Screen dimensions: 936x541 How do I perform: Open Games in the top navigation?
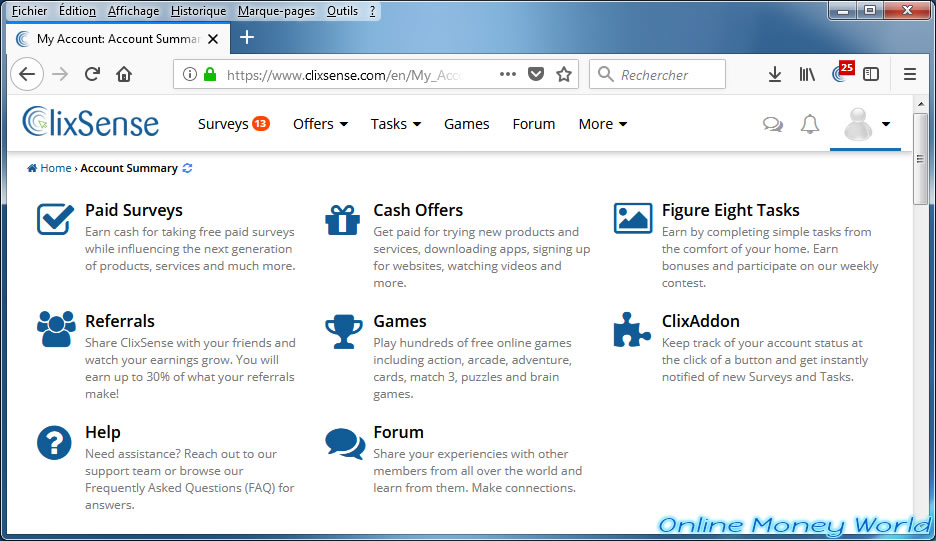(x=466, y=124)
